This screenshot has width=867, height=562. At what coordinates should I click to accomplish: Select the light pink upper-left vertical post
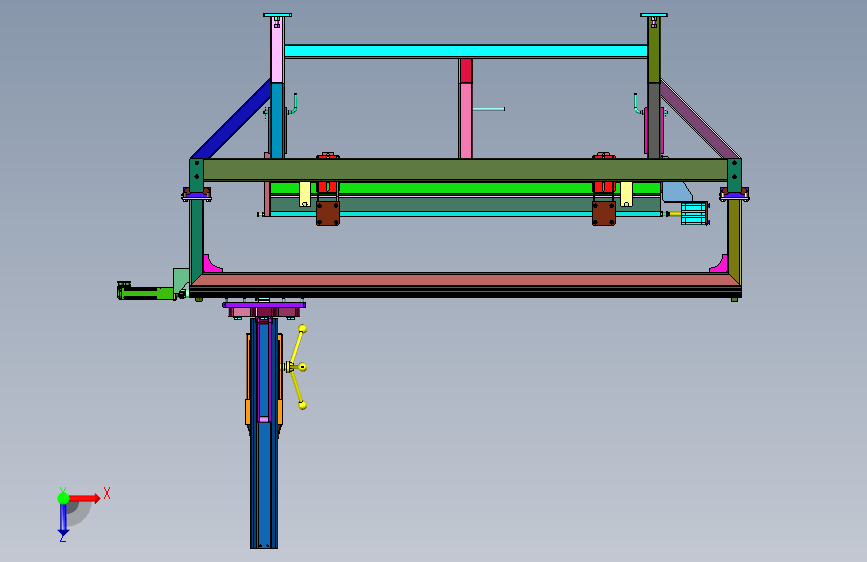coord(277,50)
